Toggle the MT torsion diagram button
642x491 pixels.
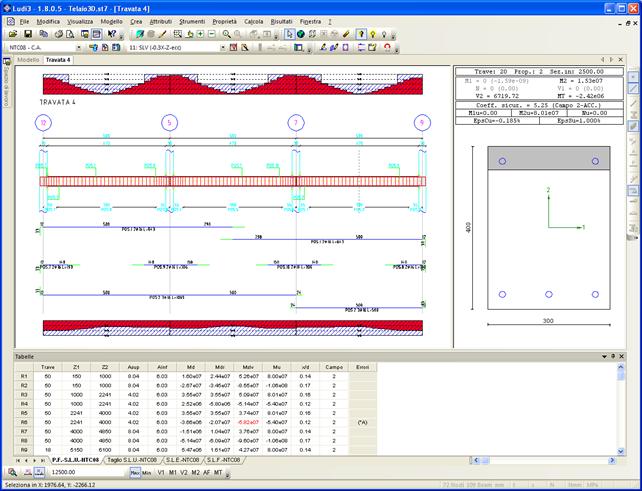coord(218,472)
